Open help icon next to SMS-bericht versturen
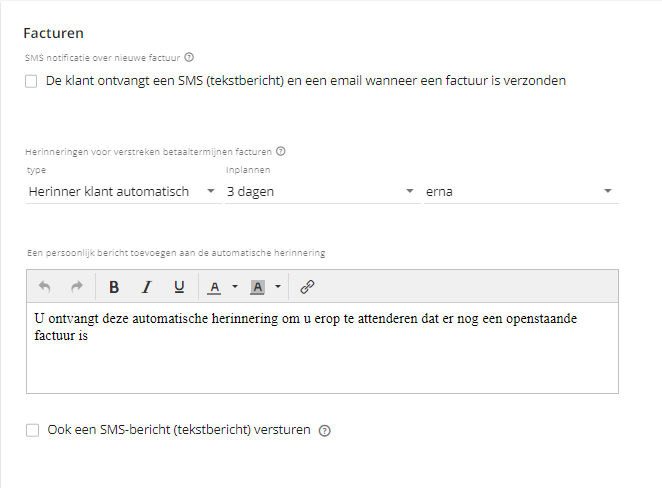Screen dimensions: 662x488 coord(324,431)
